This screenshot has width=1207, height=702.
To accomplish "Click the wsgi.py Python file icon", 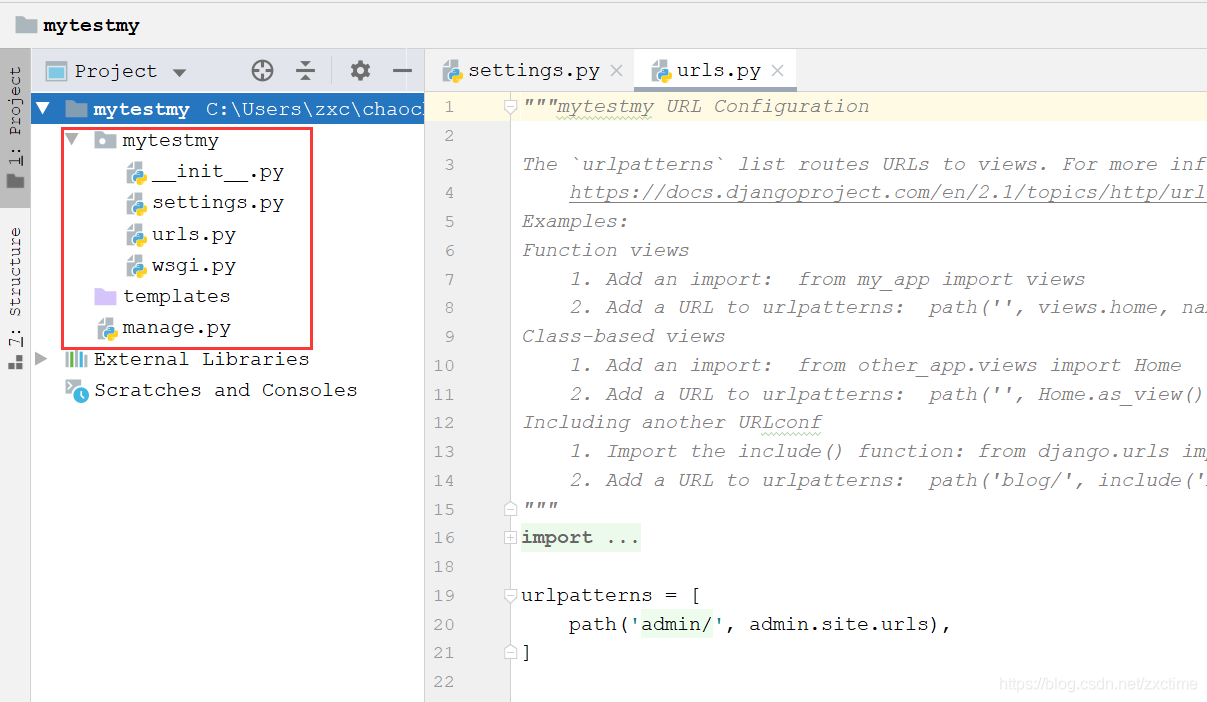I will [136, 266].
